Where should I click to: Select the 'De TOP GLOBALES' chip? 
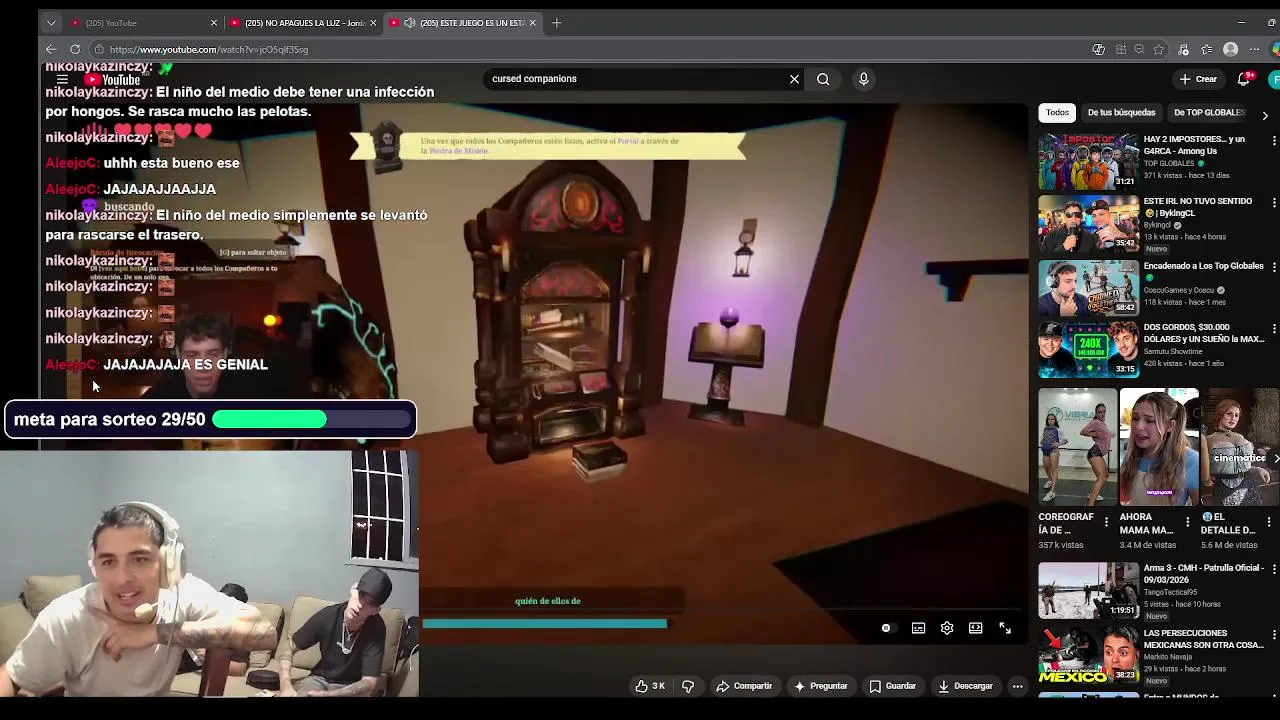click(x=1209, y=113)
